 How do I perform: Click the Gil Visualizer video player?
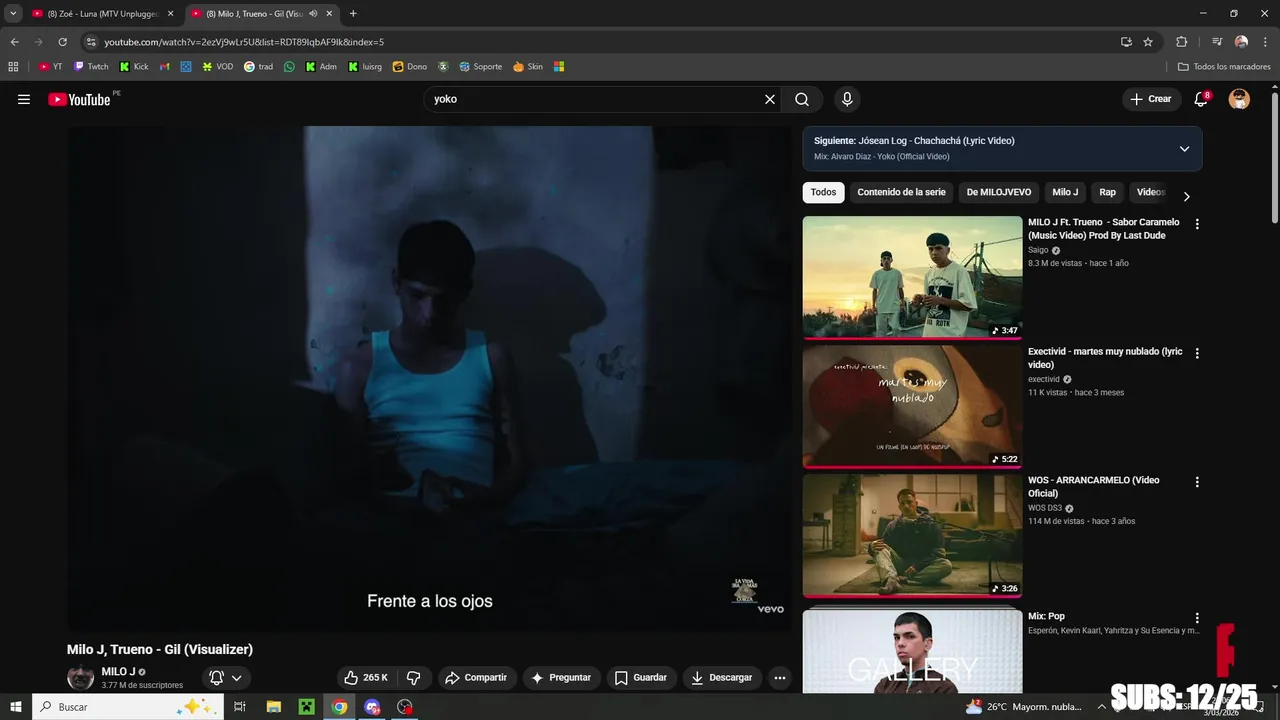[x=429, y=378]
